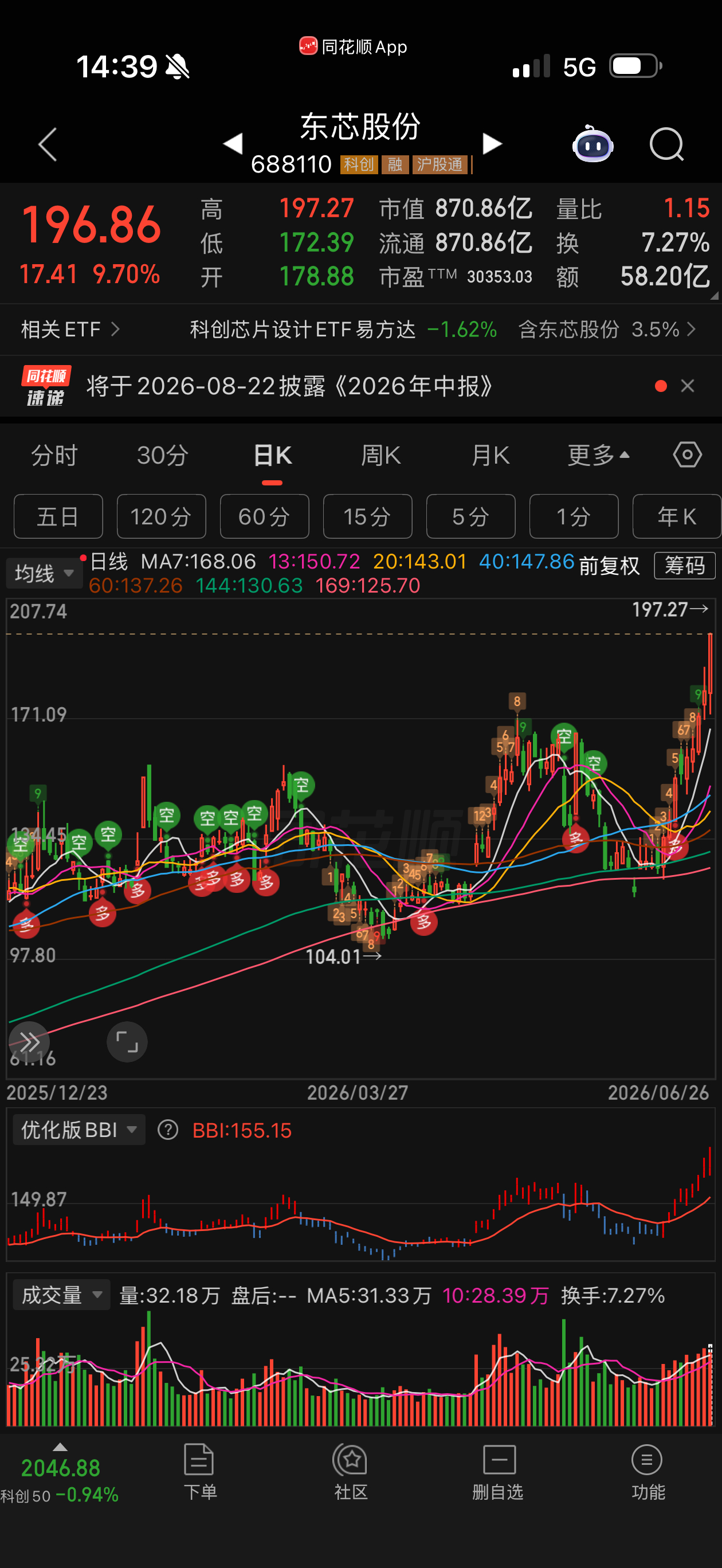Tap the 104.01 low price marker
The height and width of the screenshot is (1568, 722).
[343, 957]
